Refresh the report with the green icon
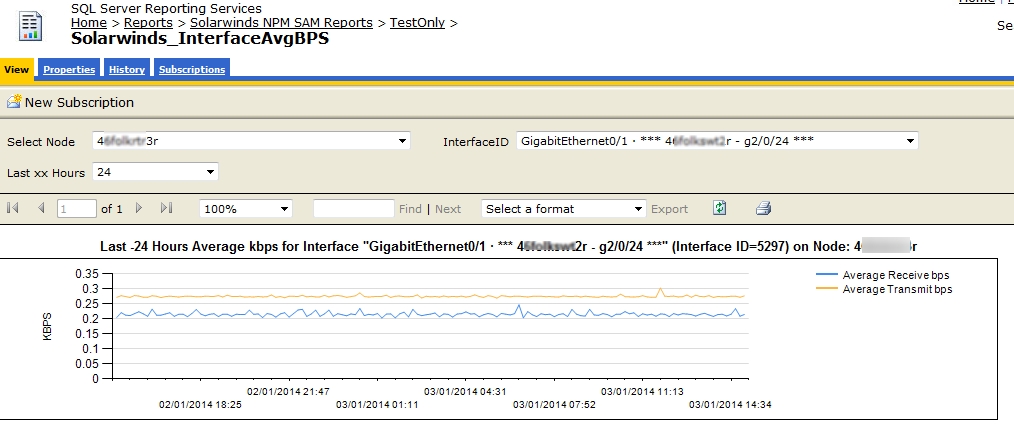This screenshot has width=1014, height=436. (x=720, y=208)
